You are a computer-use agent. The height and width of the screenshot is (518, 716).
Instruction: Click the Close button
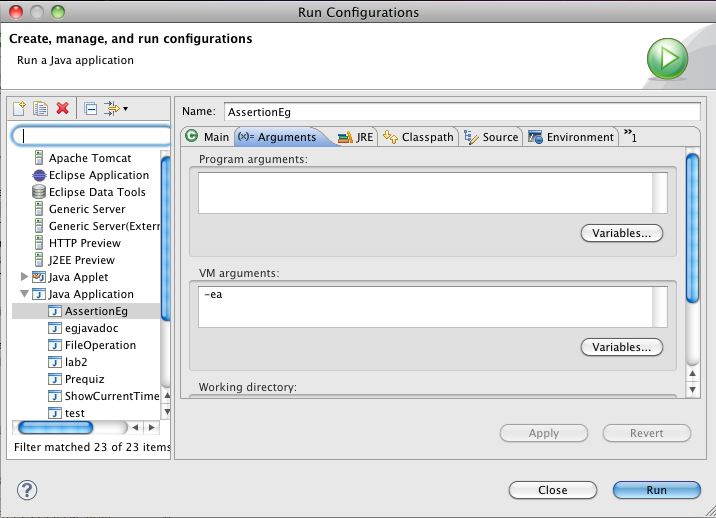click(553, 490)
